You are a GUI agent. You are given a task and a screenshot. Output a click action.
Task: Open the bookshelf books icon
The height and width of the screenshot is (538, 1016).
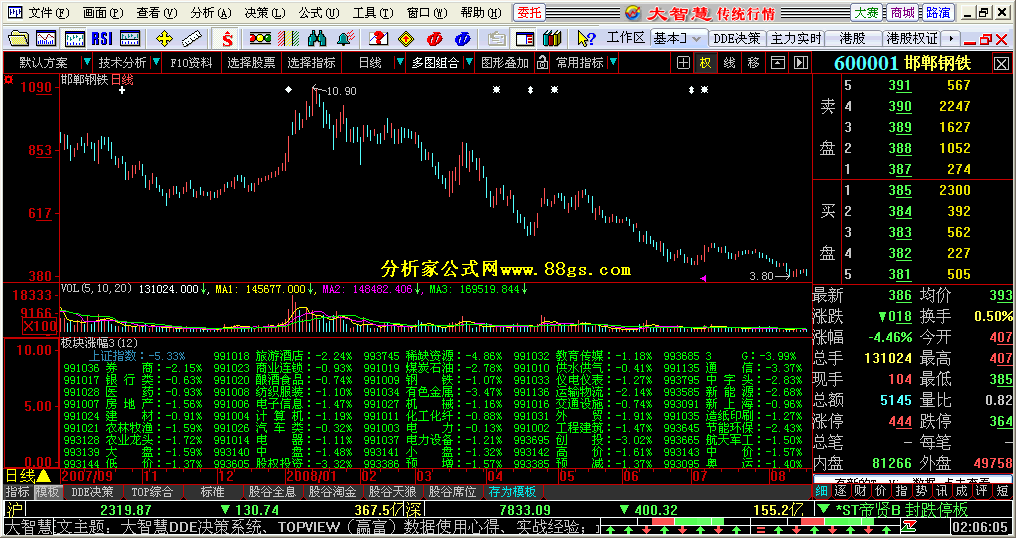pos(551,39)
